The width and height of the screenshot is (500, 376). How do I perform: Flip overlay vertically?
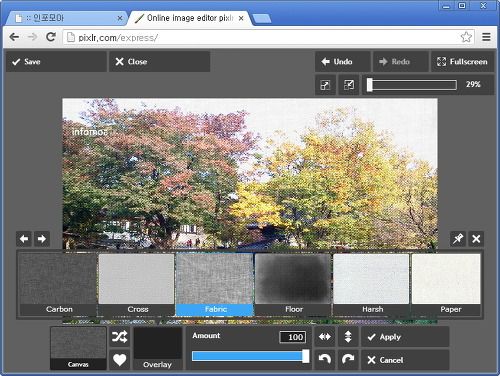point(348,337)
